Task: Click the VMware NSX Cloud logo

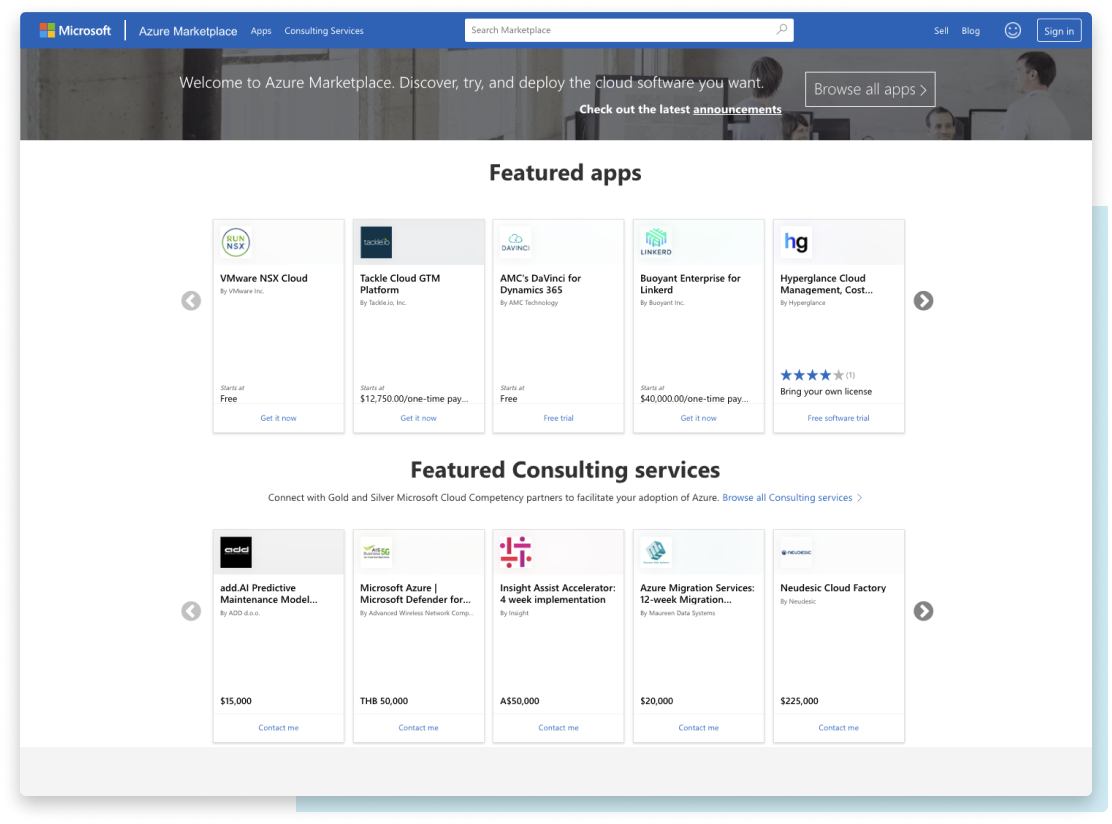Action: pyautogui.click(x=235, y=243)
